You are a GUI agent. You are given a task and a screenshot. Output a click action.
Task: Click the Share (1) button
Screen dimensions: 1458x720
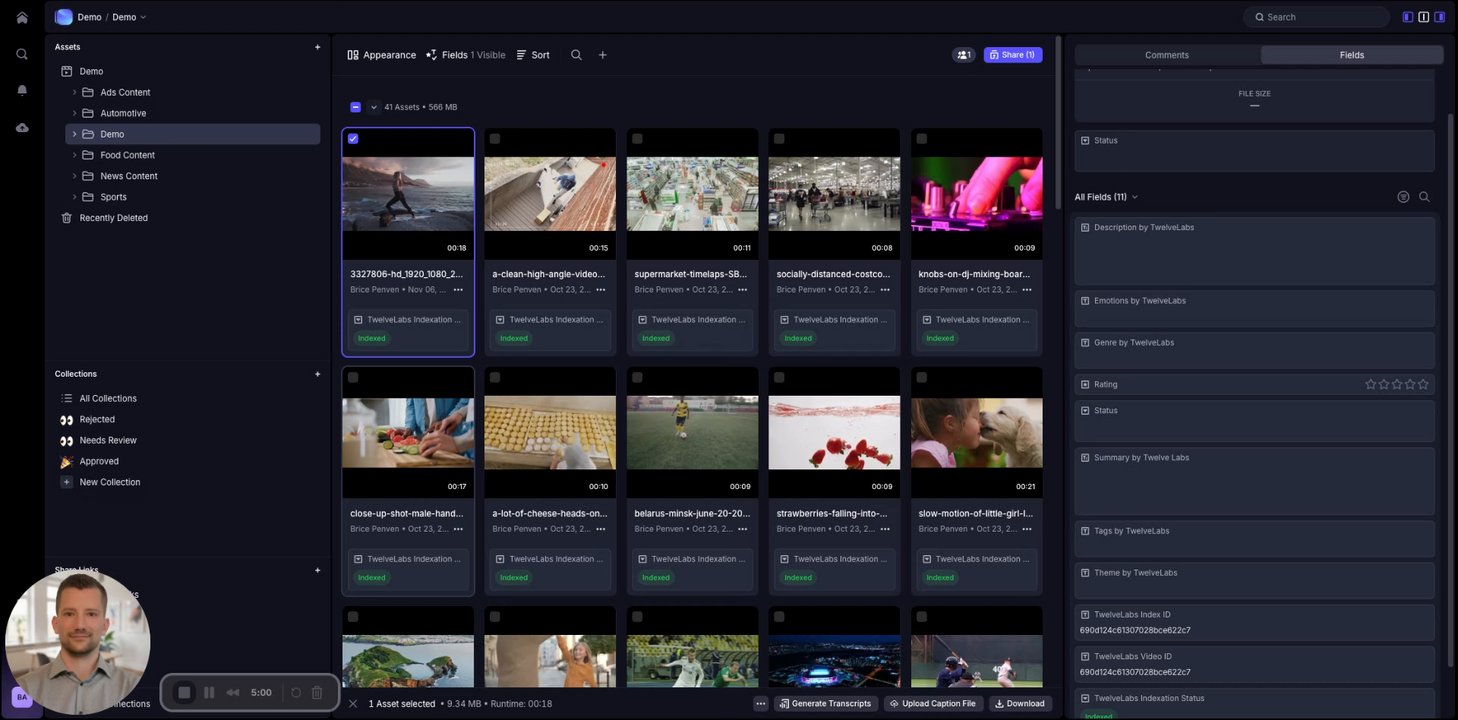[1013, 55]
